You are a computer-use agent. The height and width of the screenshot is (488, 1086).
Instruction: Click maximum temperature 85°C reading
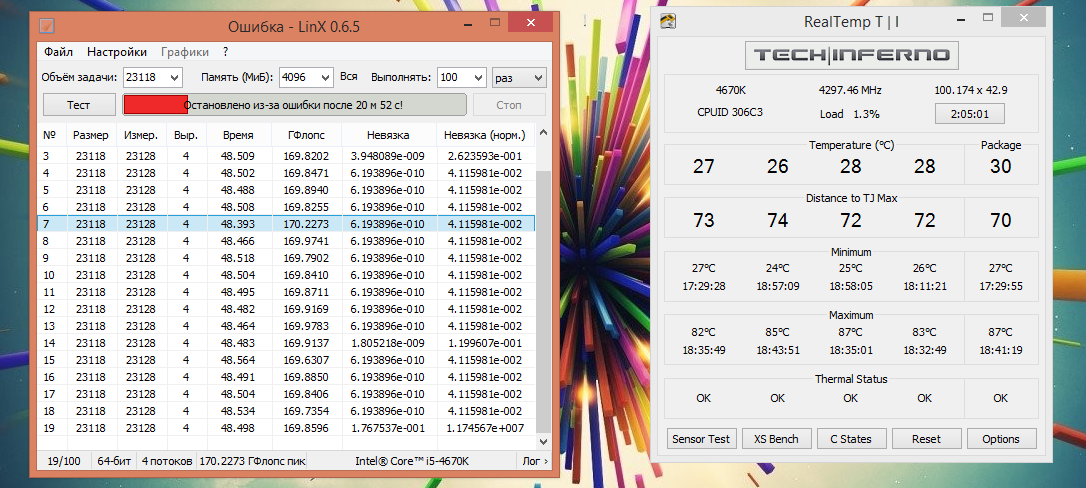point(777,332)
